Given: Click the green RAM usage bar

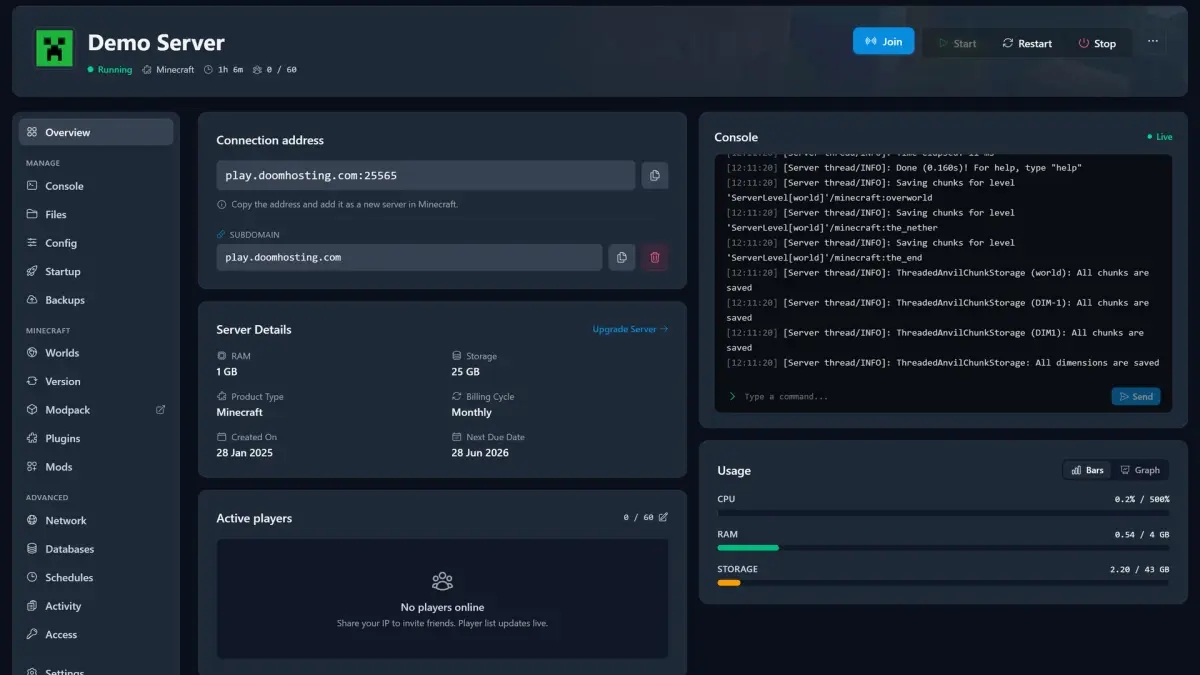Looking at the screenshot, I should tap(748, 547).
